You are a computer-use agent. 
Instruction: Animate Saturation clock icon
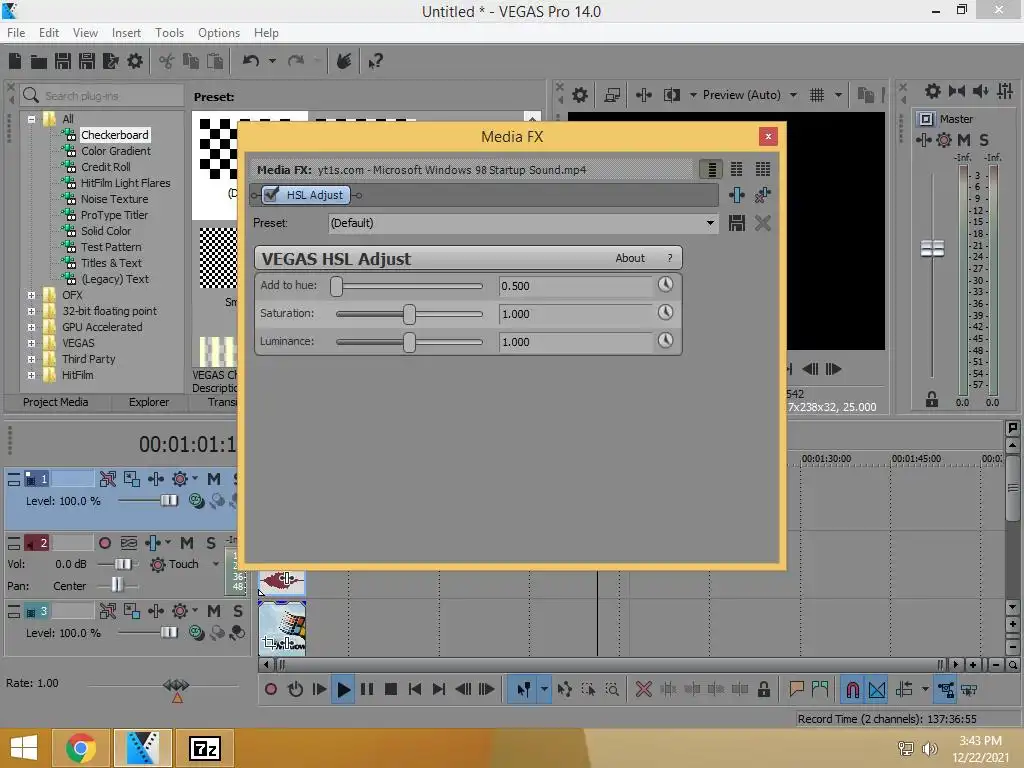click(665, 312)
